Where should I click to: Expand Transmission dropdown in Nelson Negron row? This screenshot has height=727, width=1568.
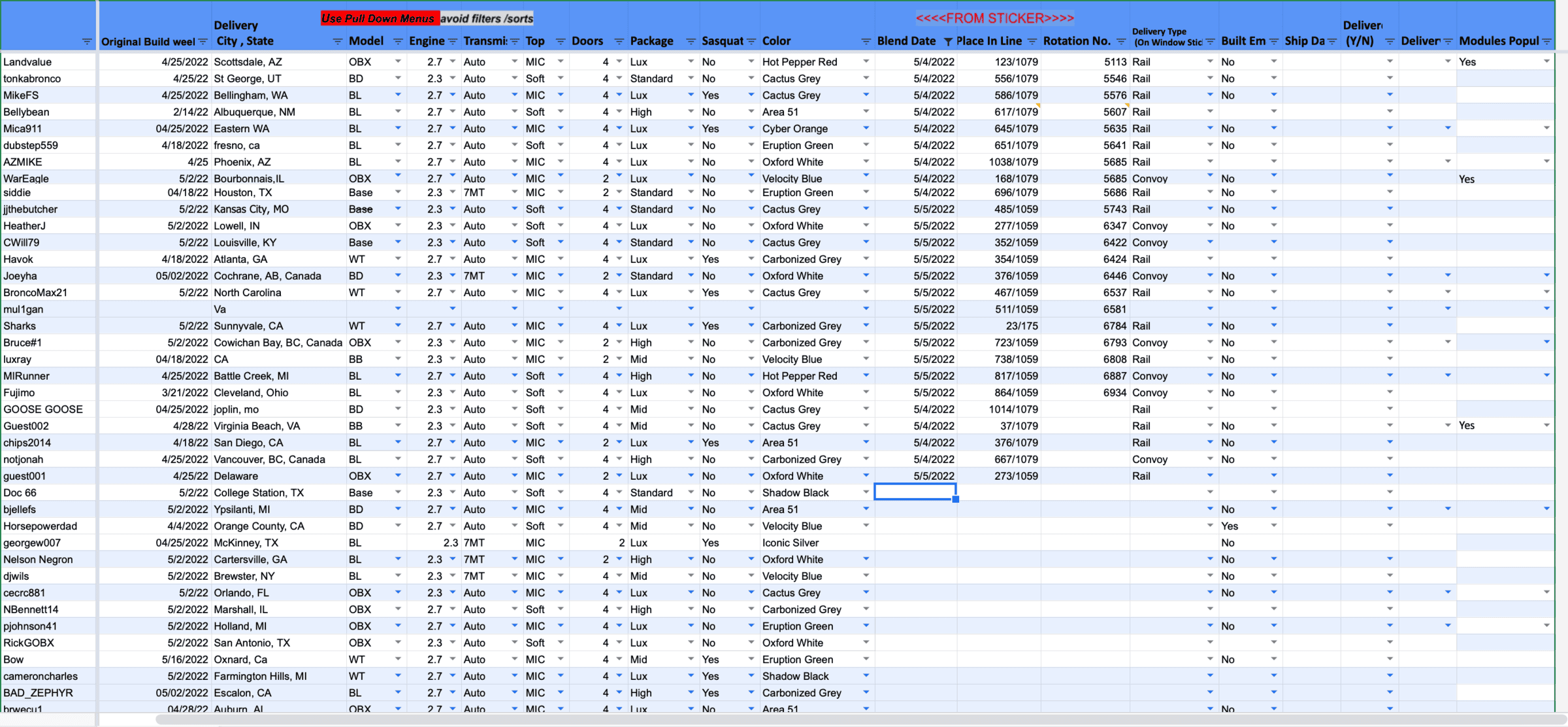515,559
